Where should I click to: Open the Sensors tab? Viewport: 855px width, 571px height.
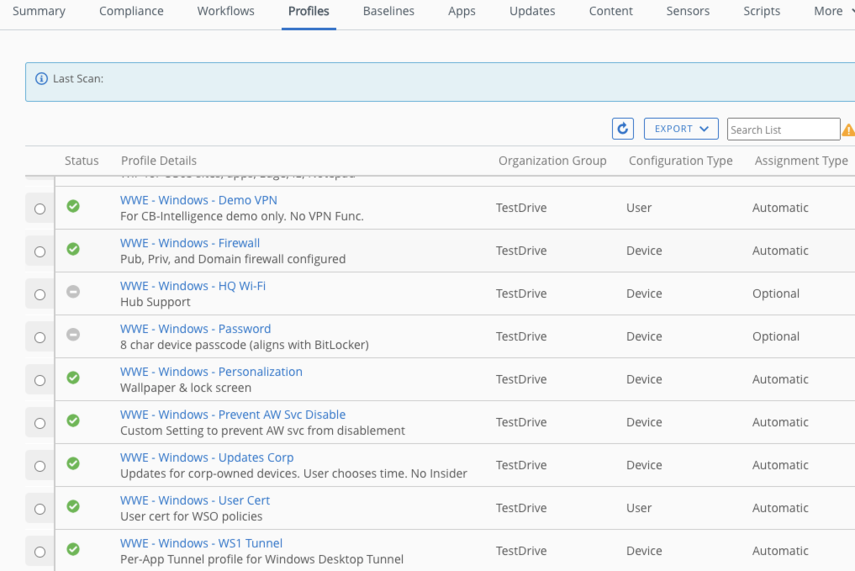pyautogui.click(x=688, y=12)
